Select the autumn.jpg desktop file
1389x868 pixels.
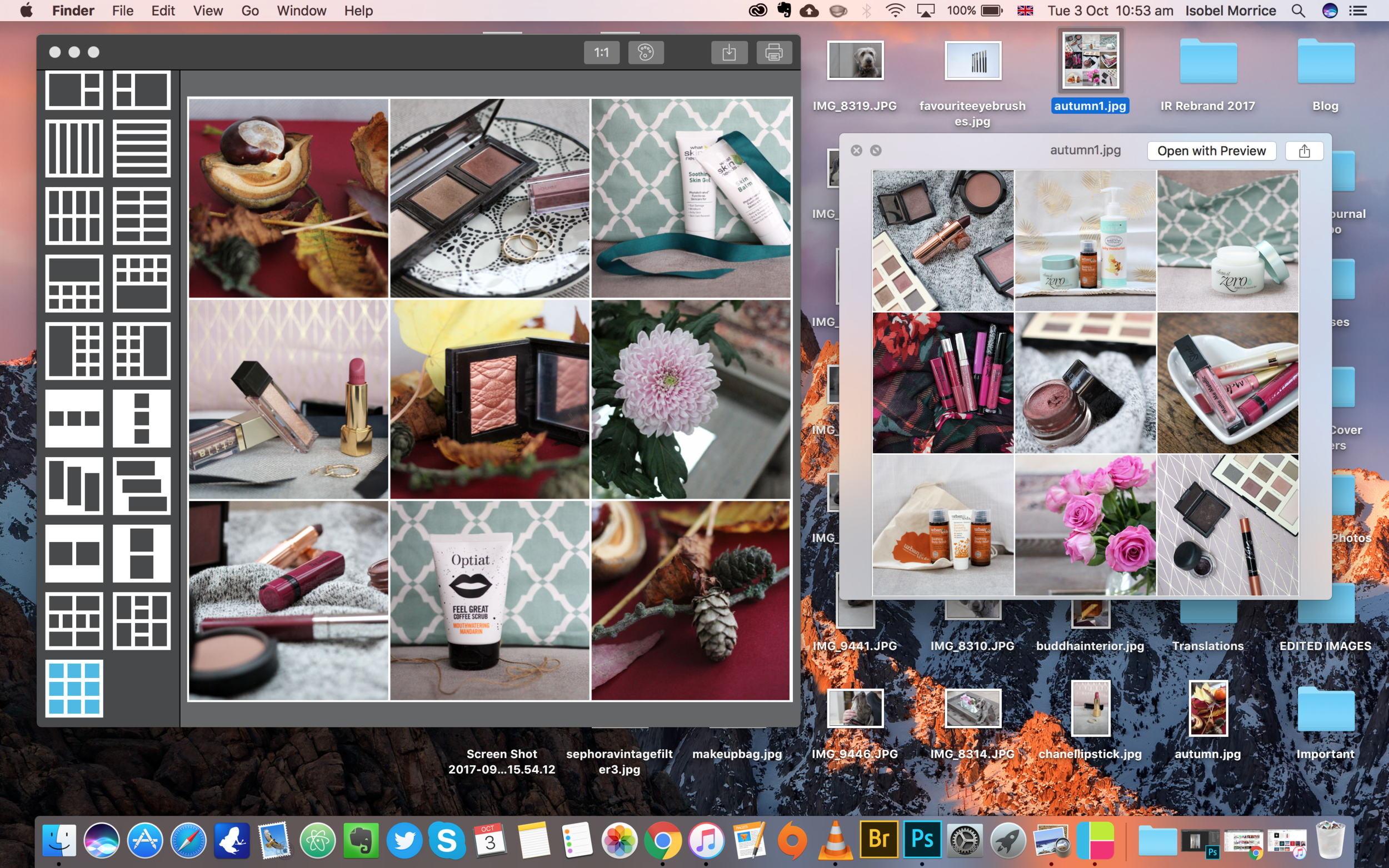click(1207, 720)
